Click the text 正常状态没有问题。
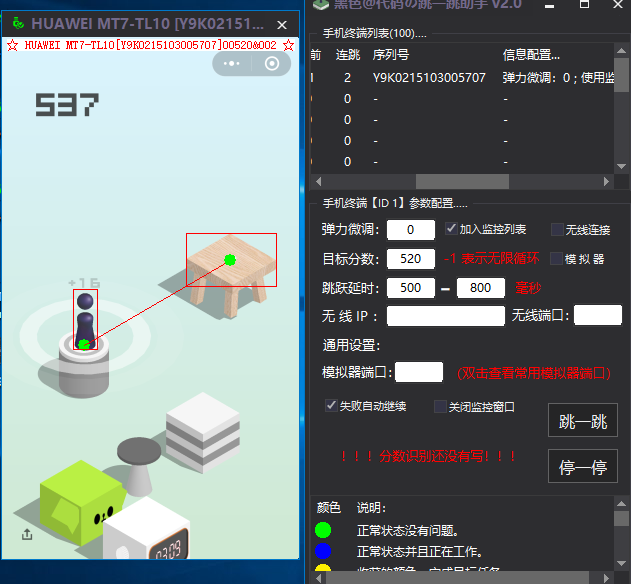Screen dimensions: 631x584 (x=407, y=530)
